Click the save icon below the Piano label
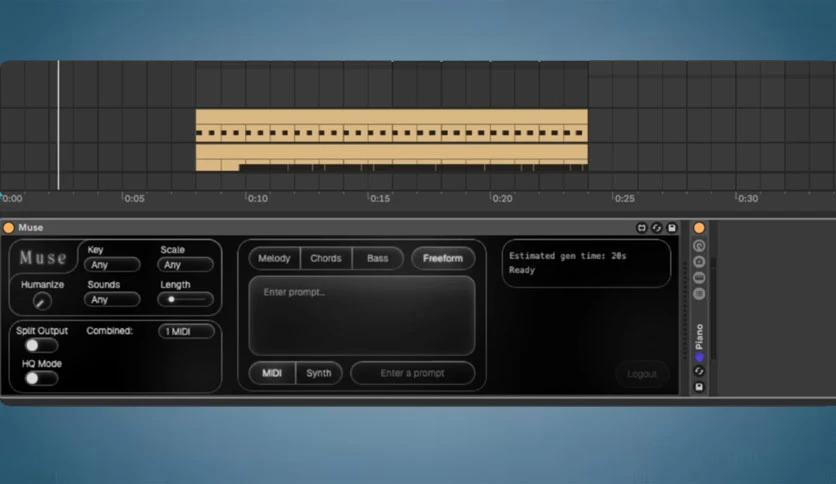 [x=699, y=386]
